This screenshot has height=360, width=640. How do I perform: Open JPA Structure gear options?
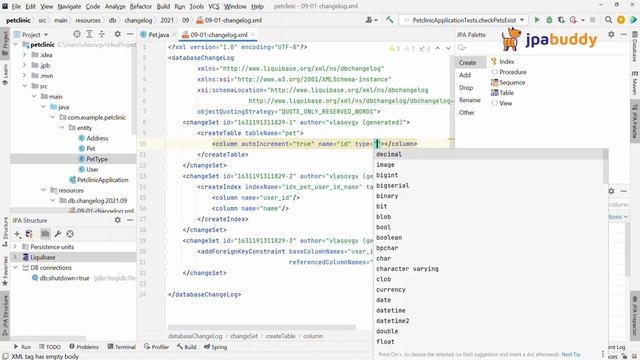click(118, 220)
